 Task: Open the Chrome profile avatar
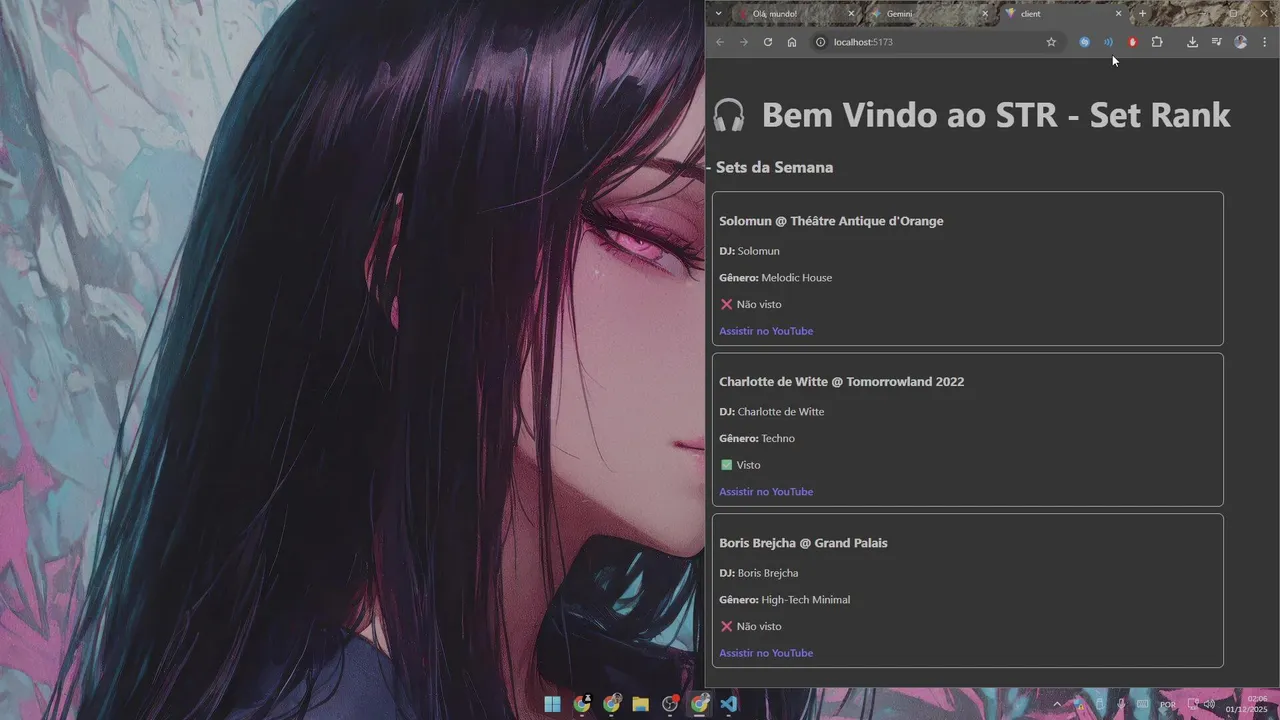click(1241, 42)
